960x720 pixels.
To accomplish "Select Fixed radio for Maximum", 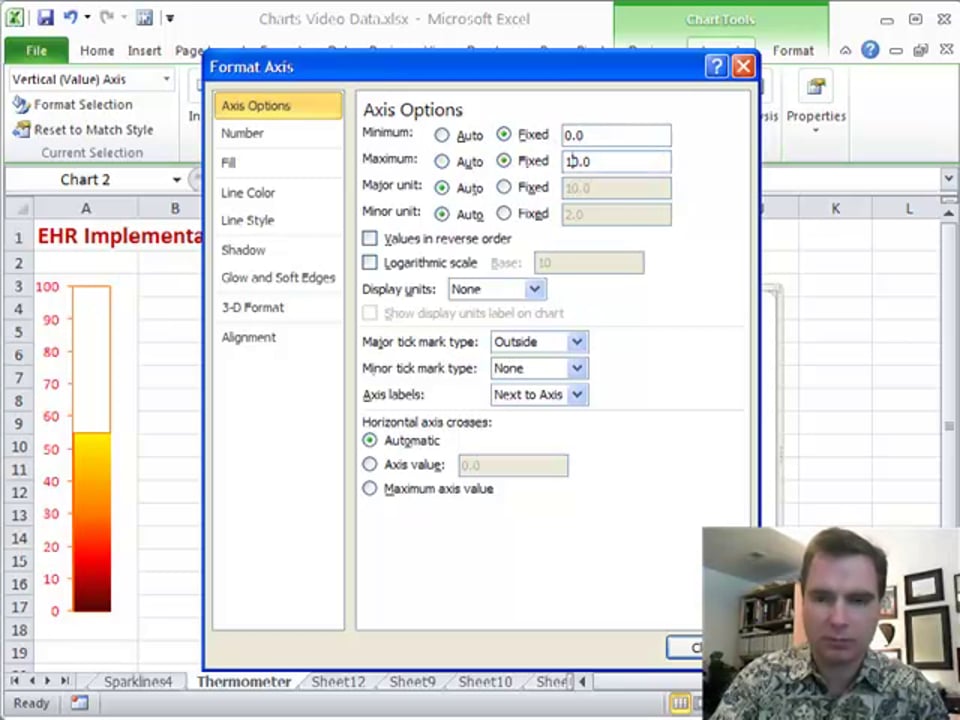I will click(x=503, y=160).
